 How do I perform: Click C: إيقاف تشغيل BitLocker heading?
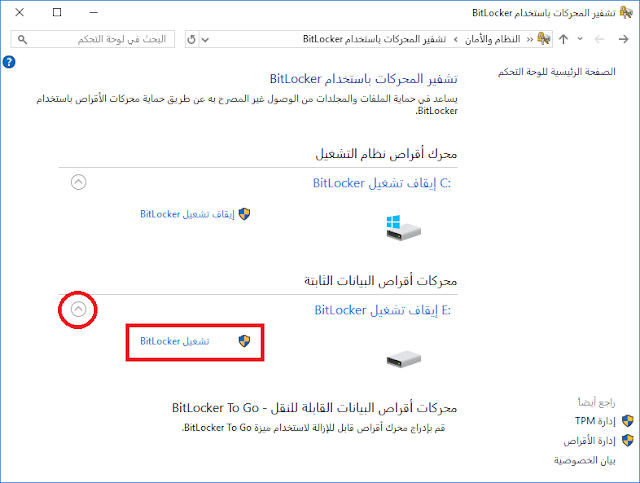click(382, 183)
